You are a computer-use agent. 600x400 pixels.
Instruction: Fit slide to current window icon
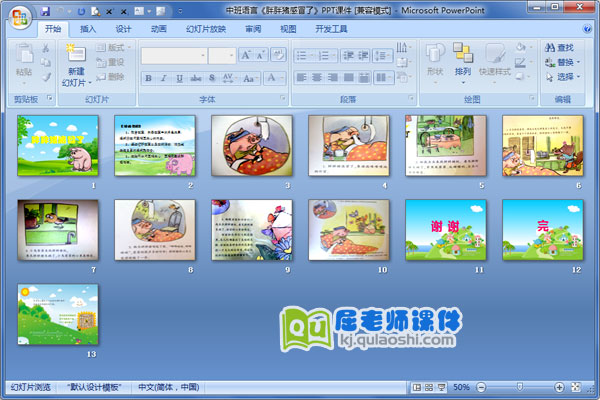click(x=576, y=387)
